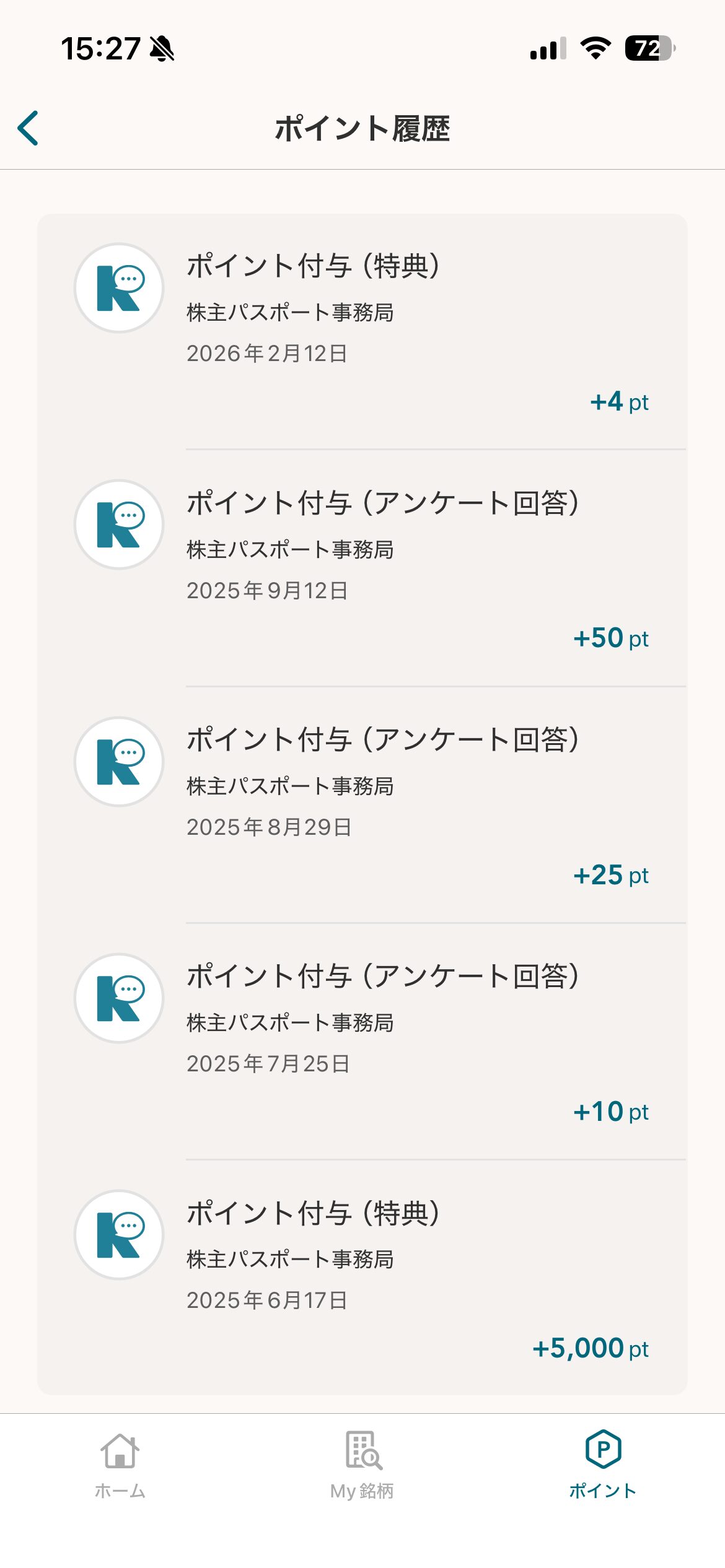The width and height of the screenshot is (725, 1568).
Task: Tap the K logo of July 25, 2025 entry
Action: pos(119,998)
